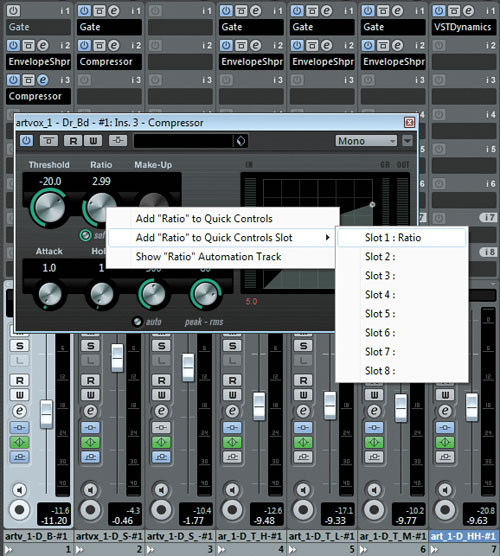Image resolution: width=500 pixels, height=556 pixels.
Task: Click the monitor speaker button on channel 3
Action: pyautogui.click(x=161, y=490)
